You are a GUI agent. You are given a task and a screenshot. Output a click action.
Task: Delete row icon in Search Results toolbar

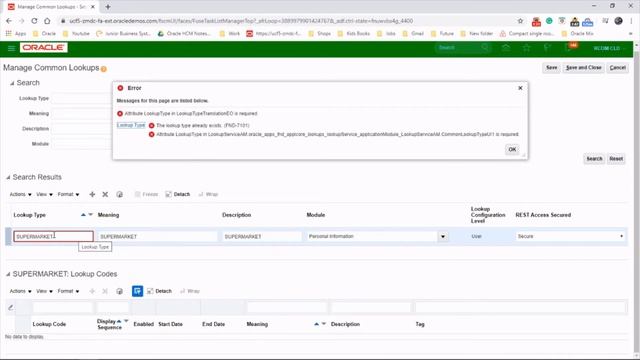click(105, 194)
